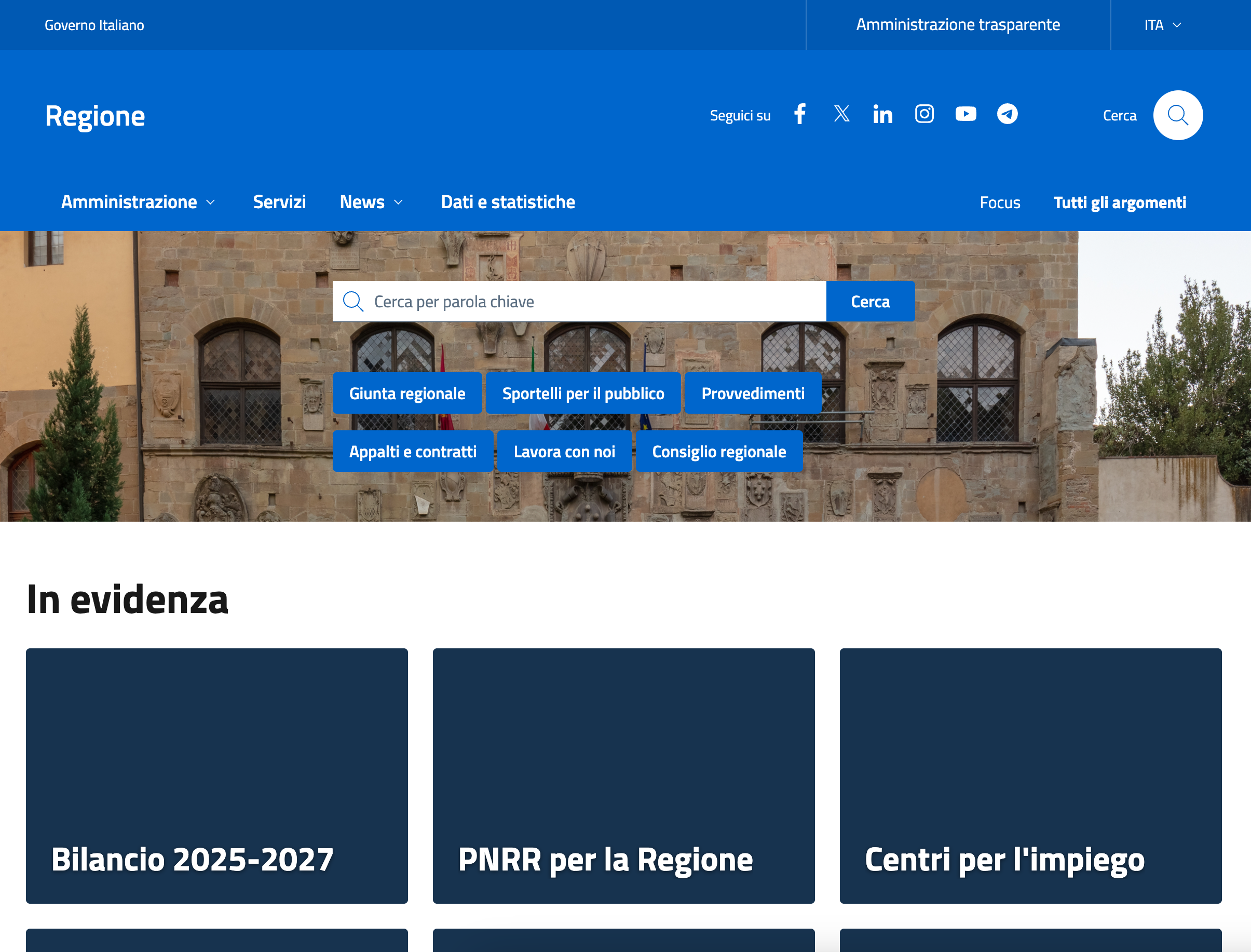Screen dimensions: 1251x952
Task: Open the YouTube social icon
Action: coord(966,115)
